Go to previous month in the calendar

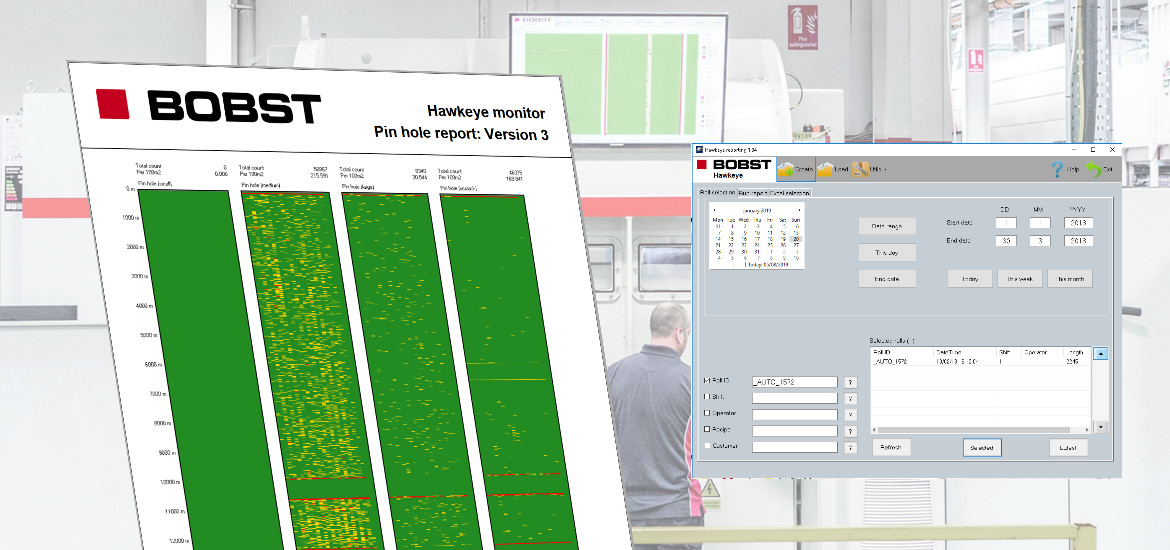[x=715, y=210]
